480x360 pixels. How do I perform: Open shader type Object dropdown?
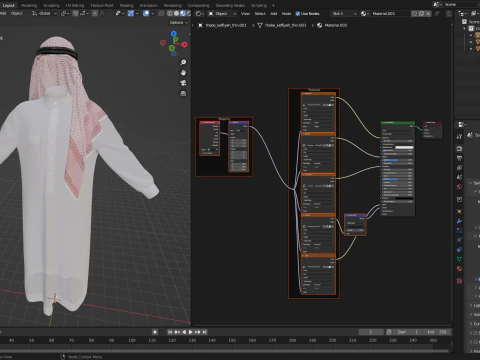pyautogui.click(x=222, y=13)
